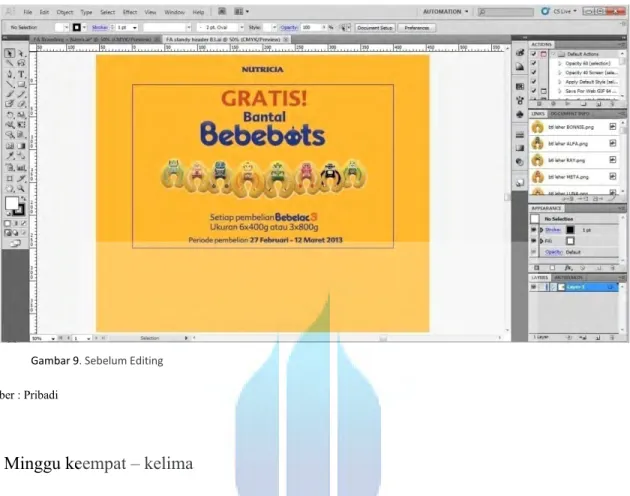This screenshot has height=496, width=630.
Task: Select the Column Graph tool
Action: coord(21,167)
